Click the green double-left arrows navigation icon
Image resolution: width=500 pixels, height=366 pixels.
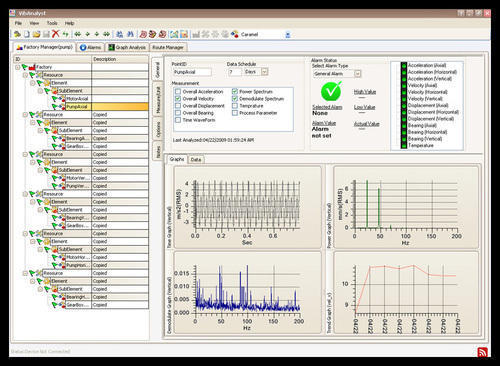(78, 34)
